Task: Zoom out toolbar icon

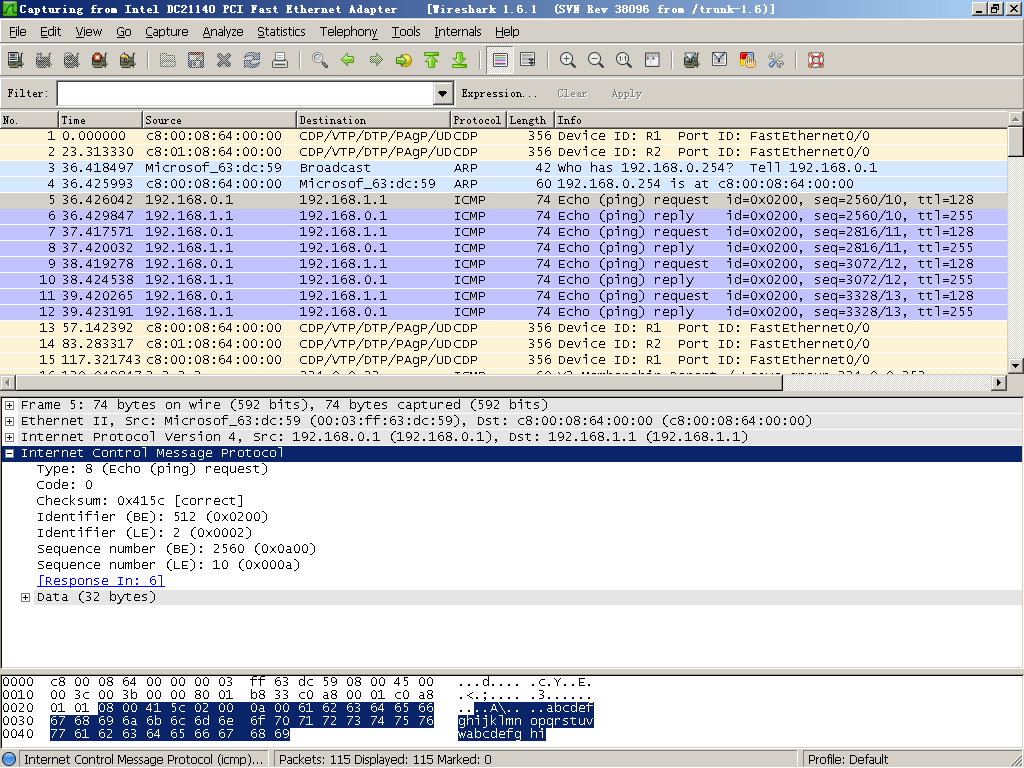Action: pos(596,61)
